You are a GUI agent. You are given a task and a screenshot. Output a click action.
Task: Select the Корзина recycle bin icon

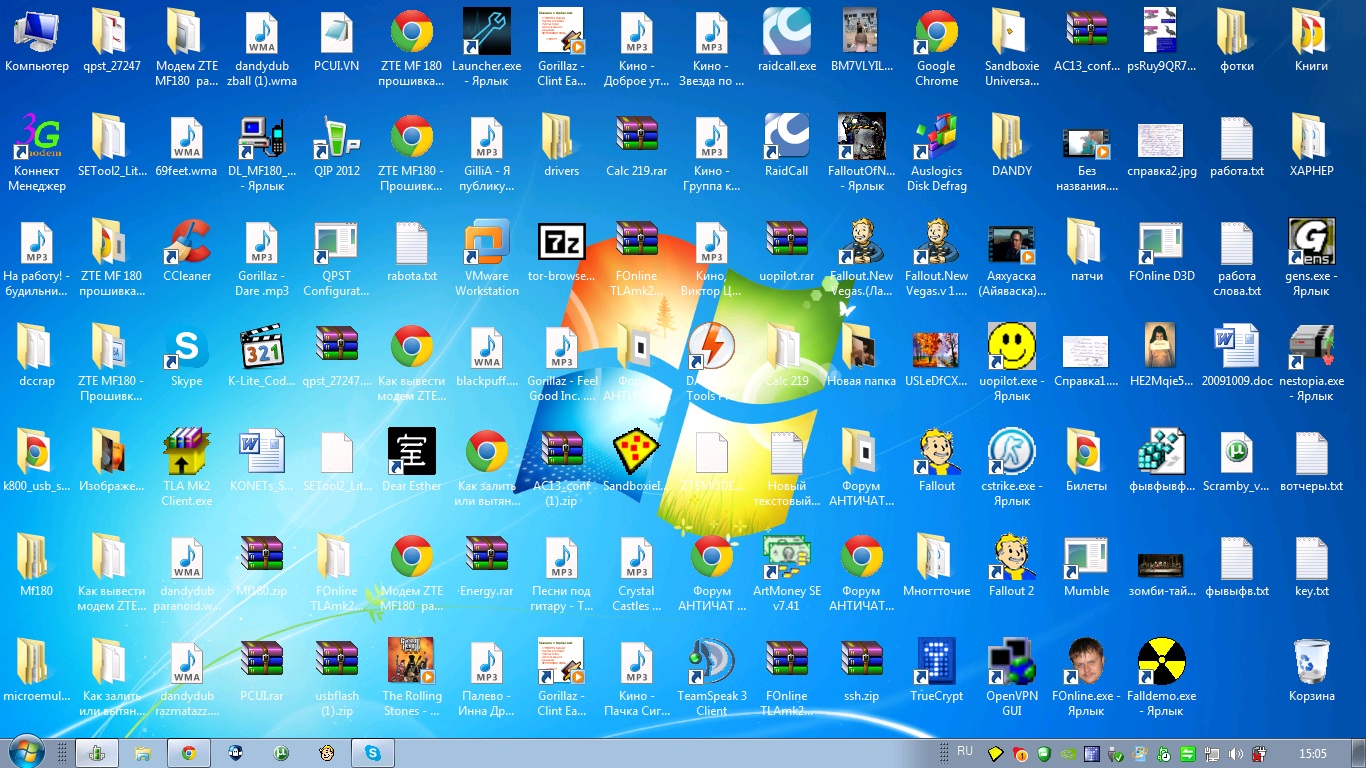1312,671
